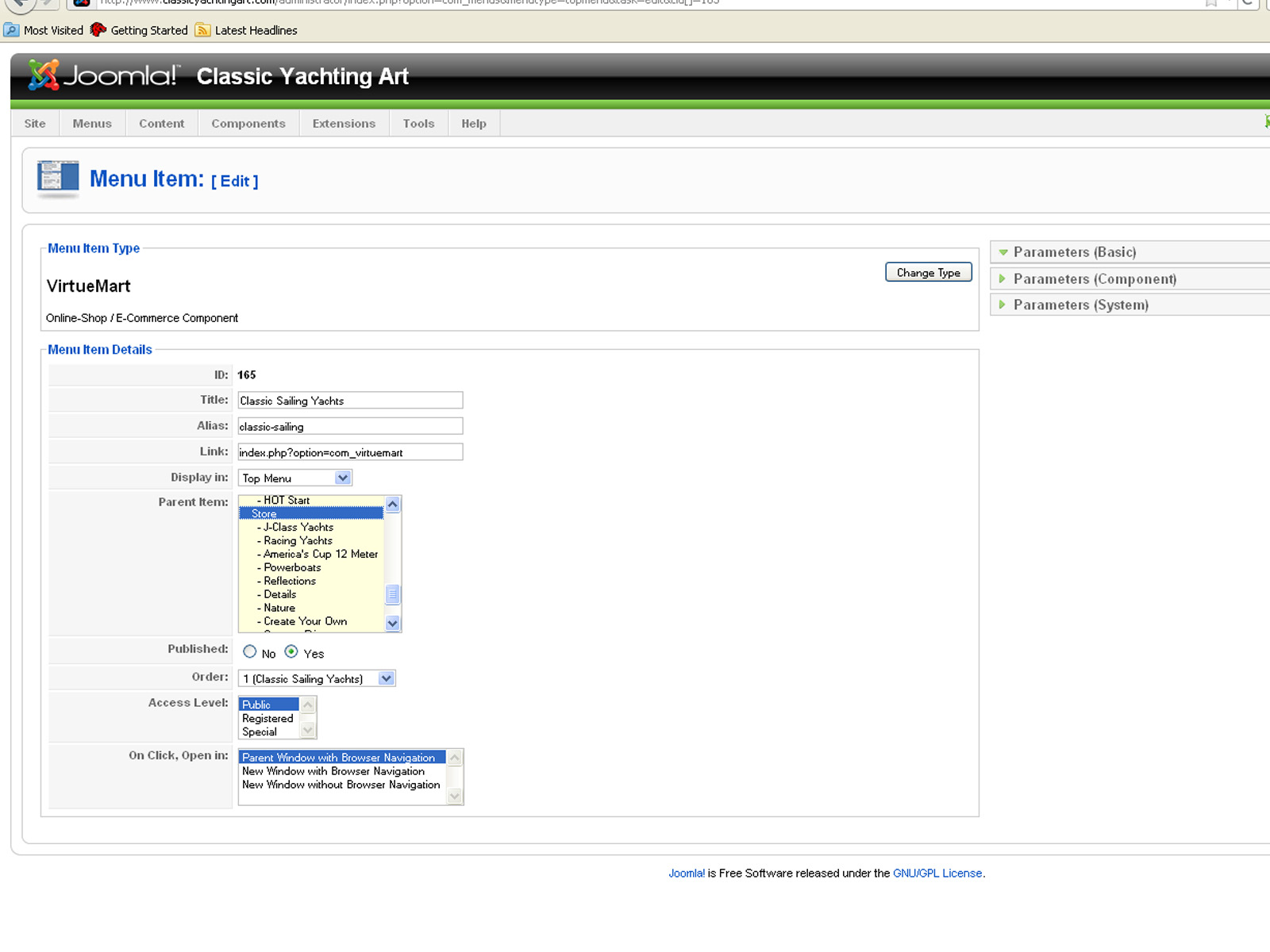The width and height of the screenshot is (1270, 952).
Task: Click the Menu Item page icon
Action: click(58, 178)
